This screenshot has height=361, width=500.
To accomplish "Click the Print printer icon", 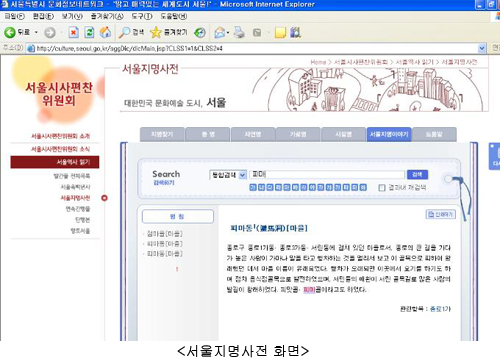I will coord(239,32).
